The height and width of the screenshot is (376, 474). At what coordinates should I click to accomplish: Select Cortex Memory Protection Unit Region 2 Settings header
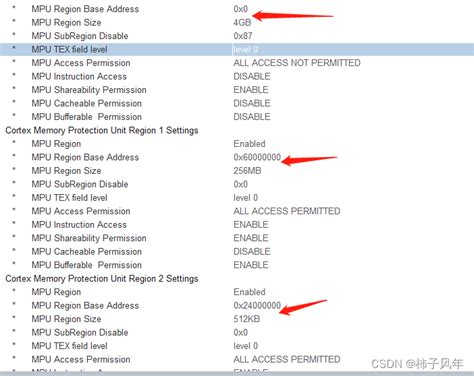click(102, 279)
